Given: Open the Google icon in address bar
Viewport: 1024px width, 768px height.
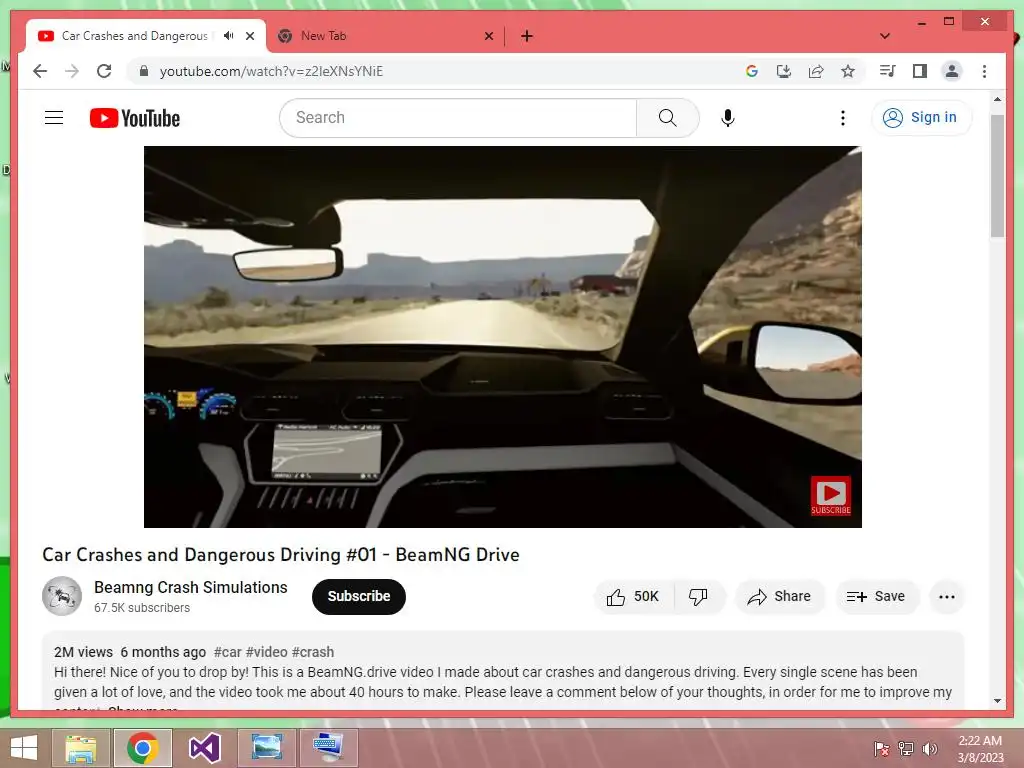Looking at the screenshot, I should [752, 71].
